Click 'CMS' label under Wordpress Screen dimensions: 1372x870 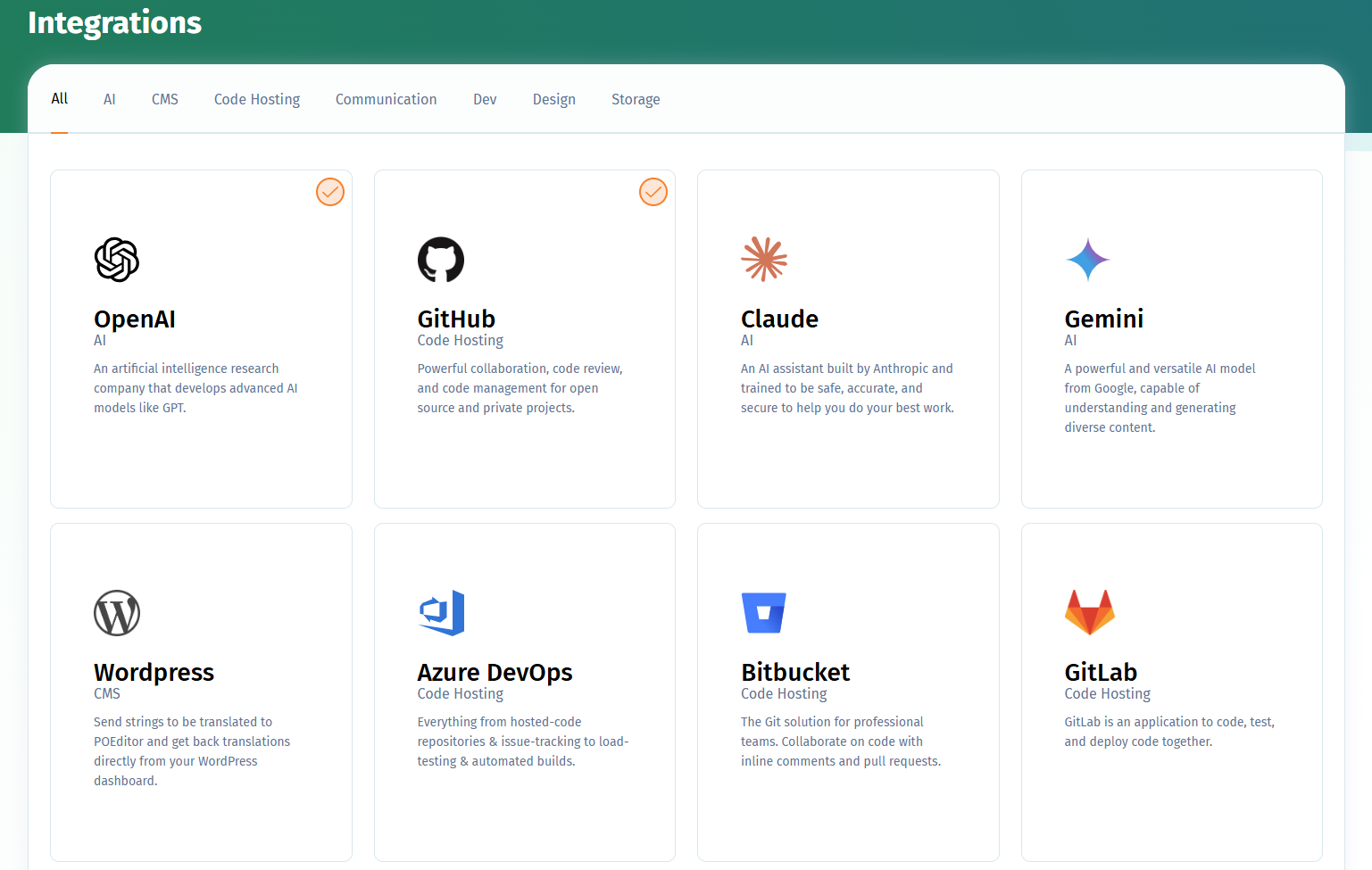[107, 693]
